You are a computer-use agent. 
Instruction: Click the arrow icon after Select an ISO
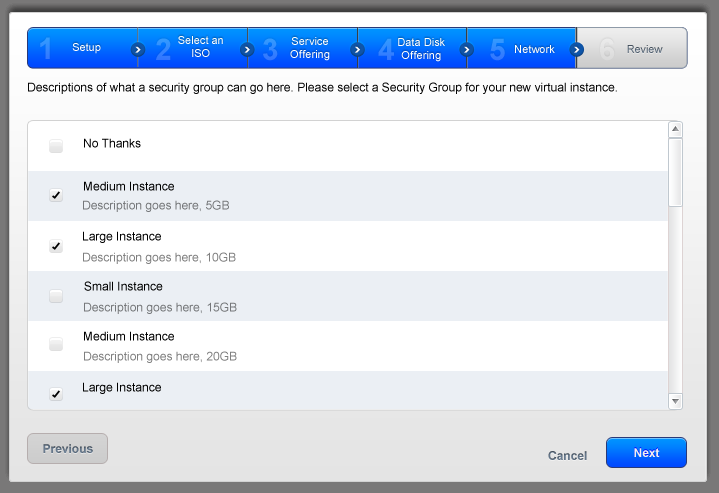(x=247, y=49)
